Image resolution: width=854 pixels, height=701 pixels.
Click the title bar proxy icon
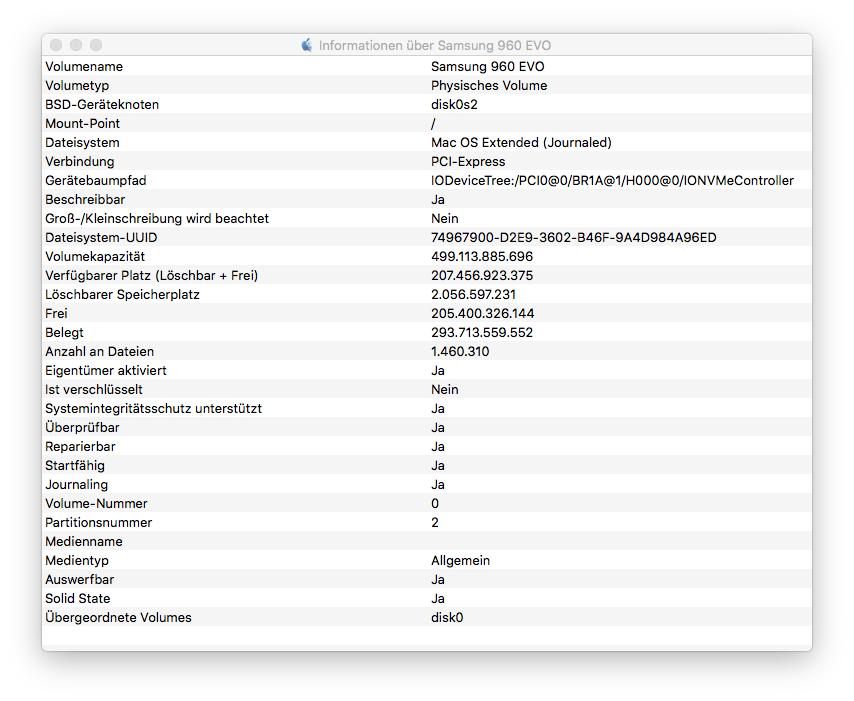click(307, 45)
